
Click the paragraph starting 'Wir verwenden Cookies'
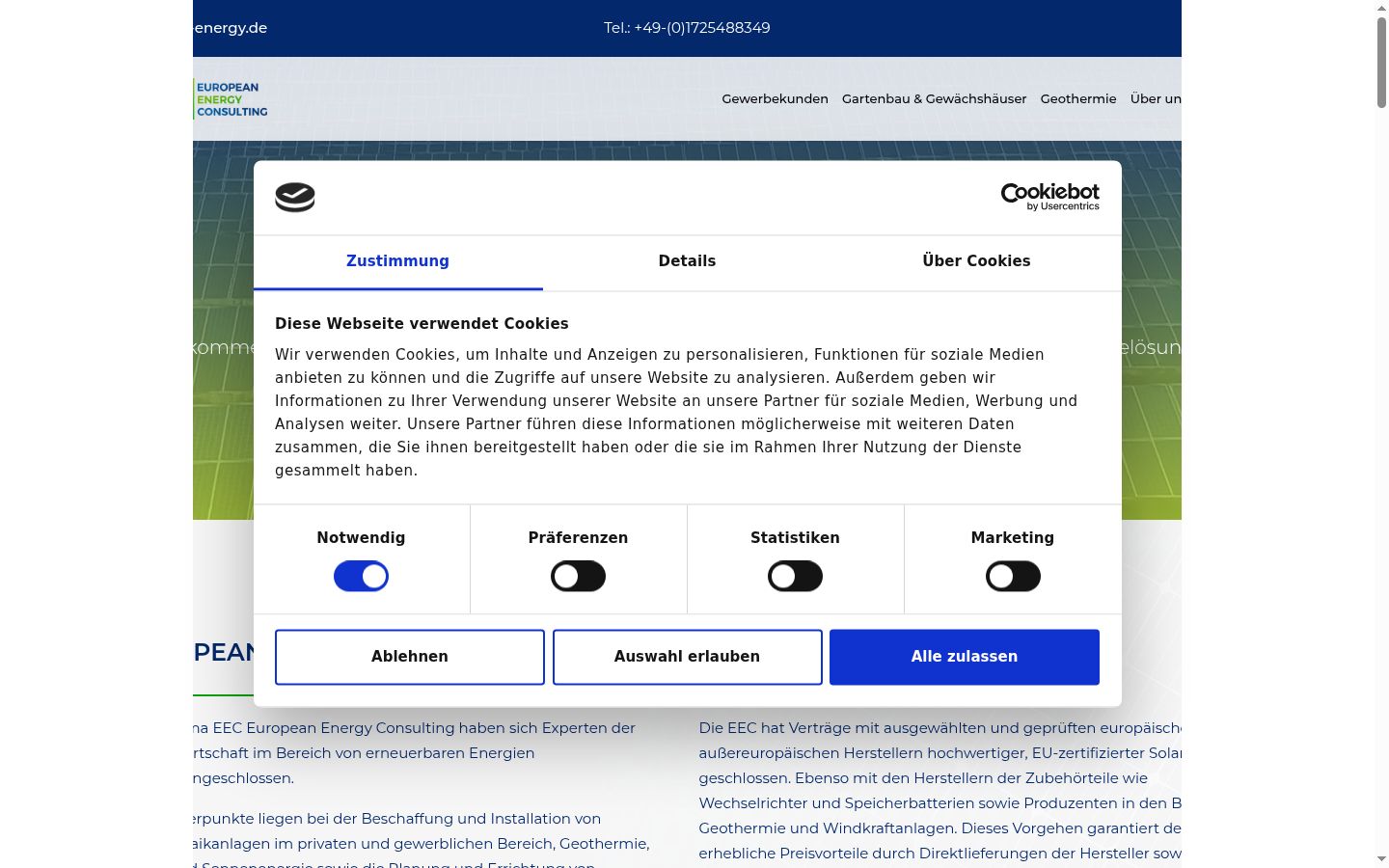(x=676, y=413)
